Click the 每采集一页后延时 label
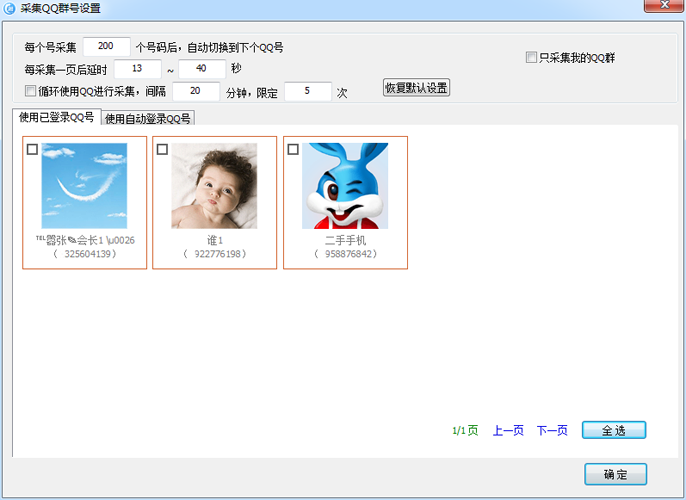The image size is (686, 500). [x=66, y=70]
